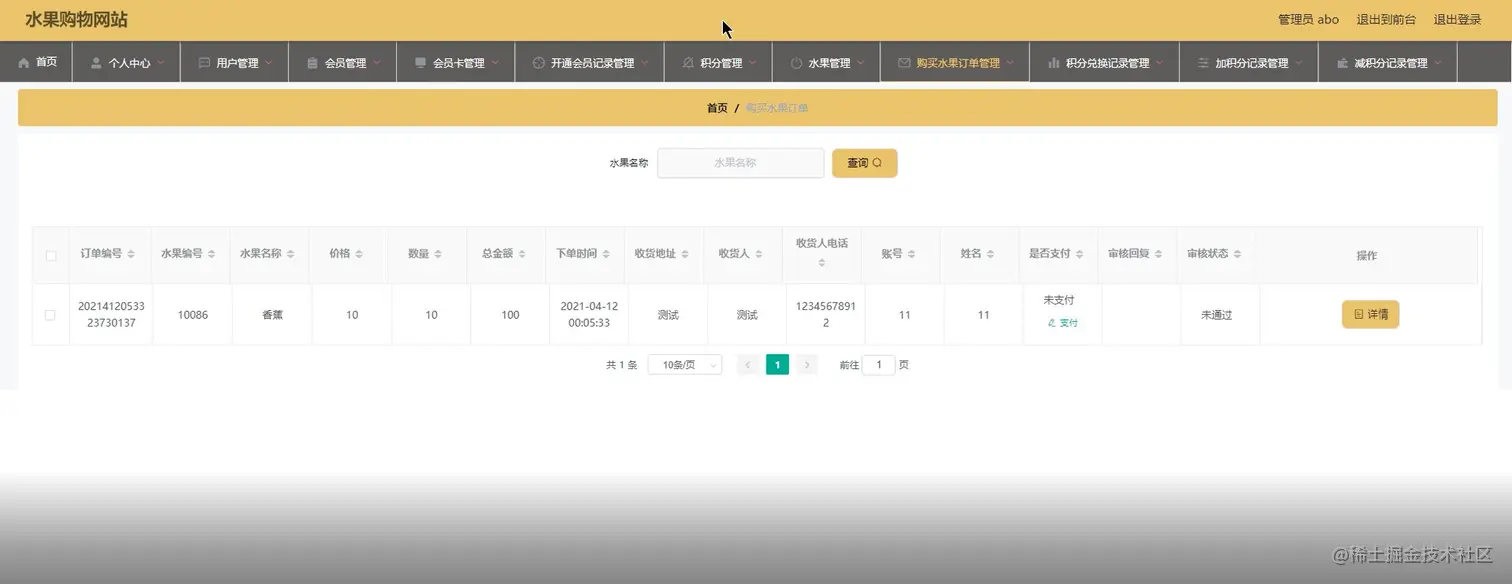This screenshot has height=584, width=1512.
Task: Sort the table by 订单编号 column arrows
Action: 131,254
